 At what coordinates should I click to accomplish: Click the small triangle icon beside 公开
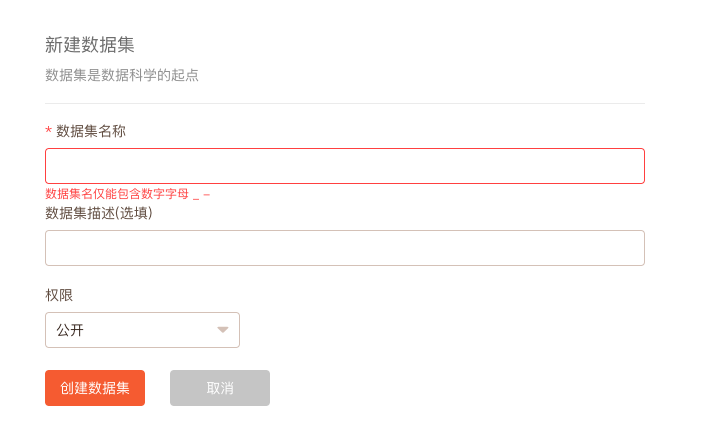coord(222,330)
